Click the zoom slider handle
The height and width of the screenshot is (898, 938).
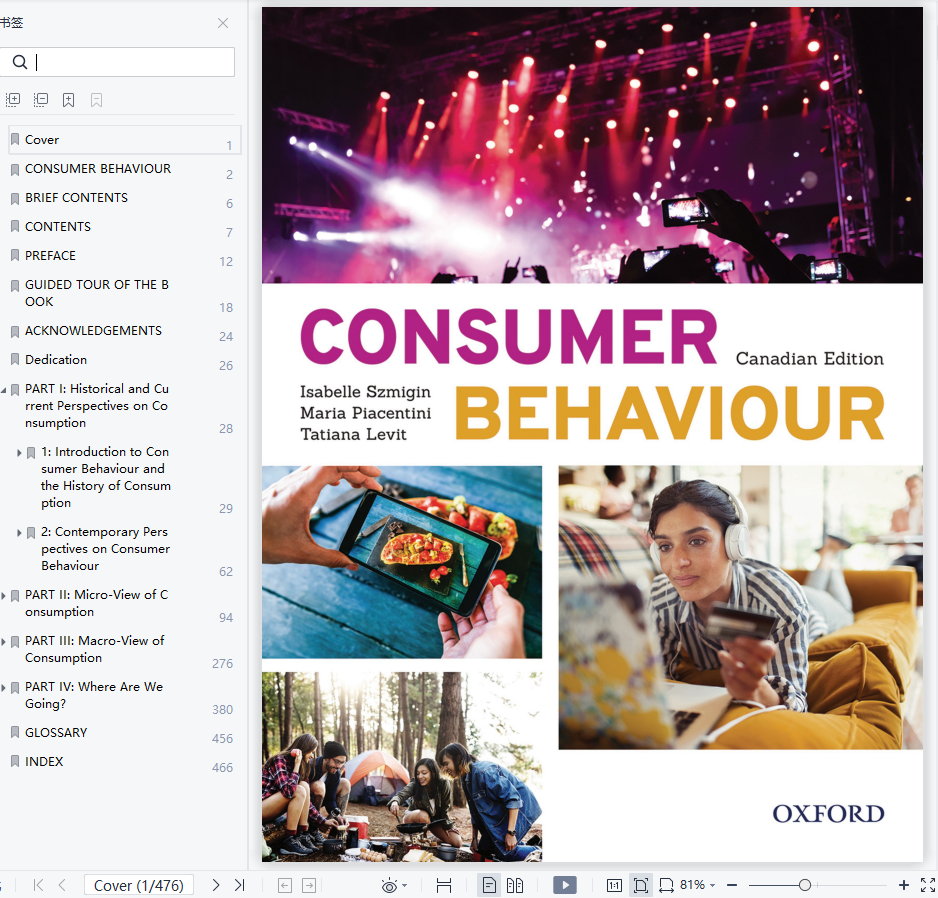coord(805,885)
